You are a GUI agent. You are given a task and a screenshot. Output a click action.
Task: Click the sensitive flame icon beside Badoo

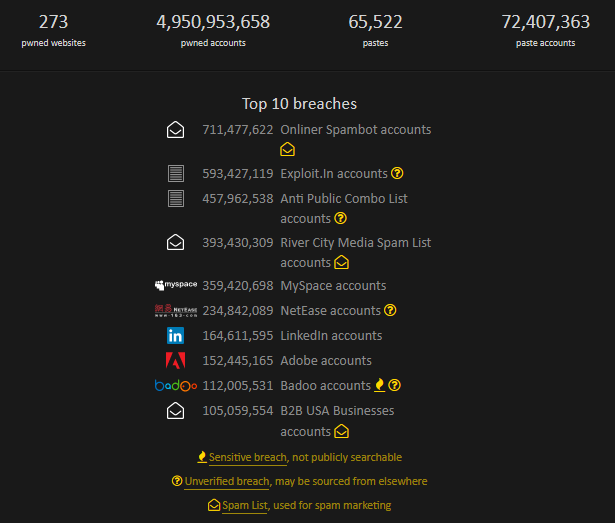click(x=380, y=386)
